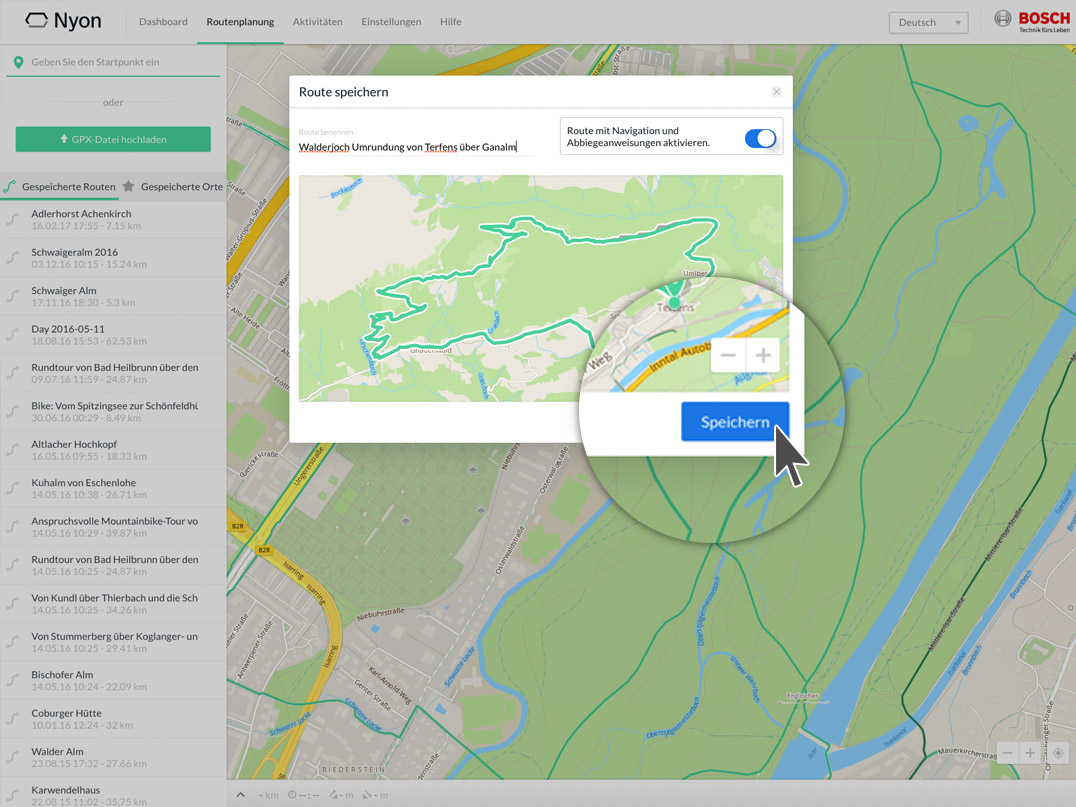This screenshot has height=807, width=1076.
Task: Click the route name text field
Action: coord(415,147)
